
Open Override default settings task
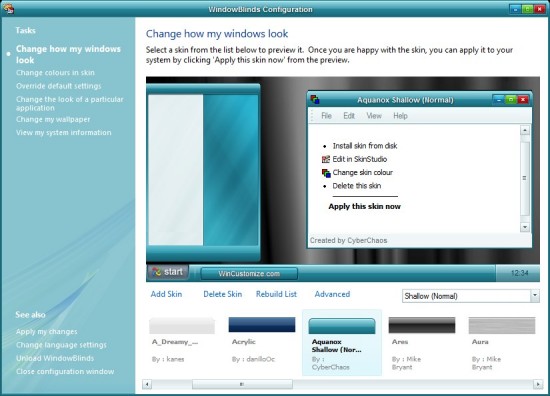(59, 86)
